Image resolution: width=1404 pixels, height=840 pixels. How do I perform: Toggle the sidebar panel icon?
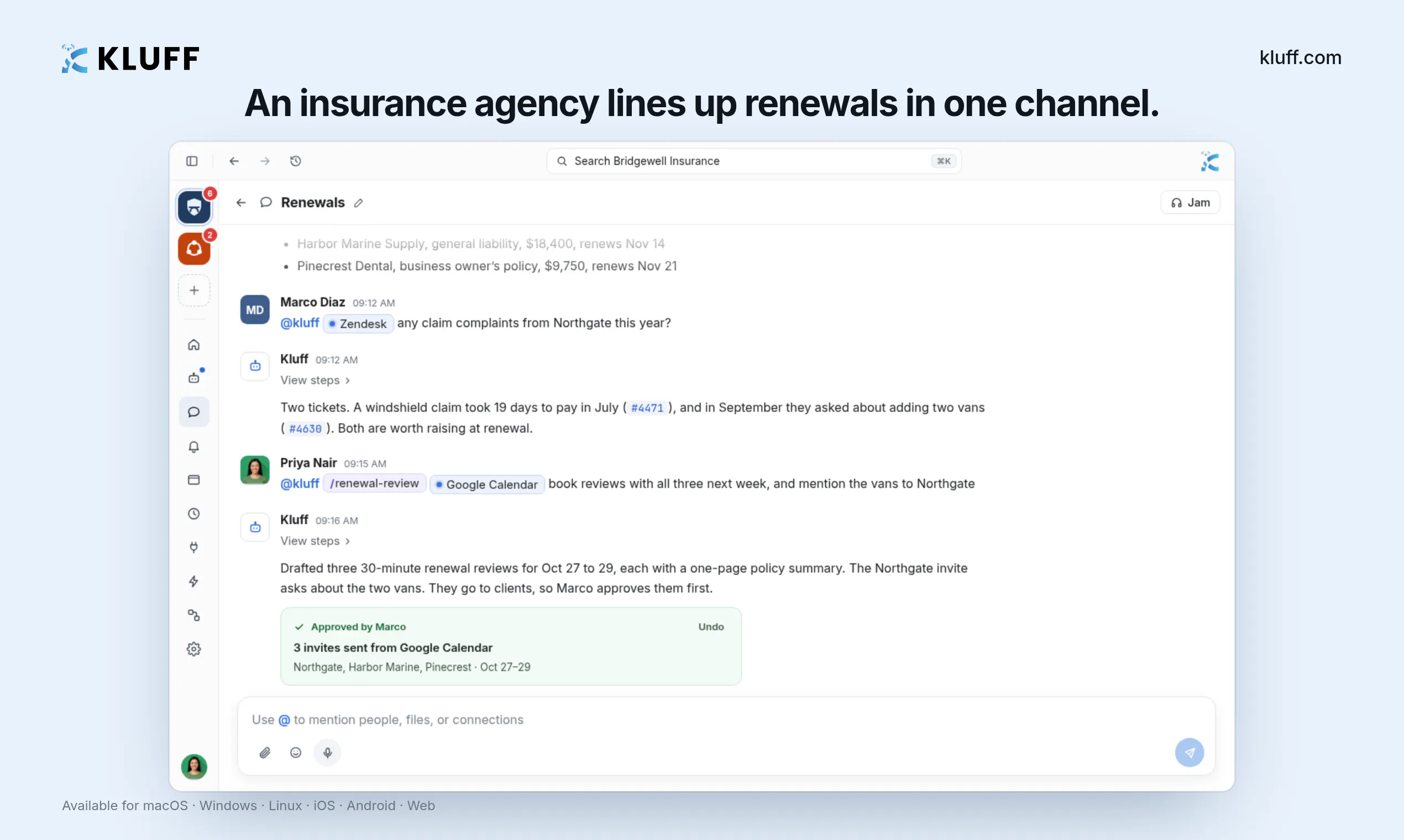coord(192,161)
